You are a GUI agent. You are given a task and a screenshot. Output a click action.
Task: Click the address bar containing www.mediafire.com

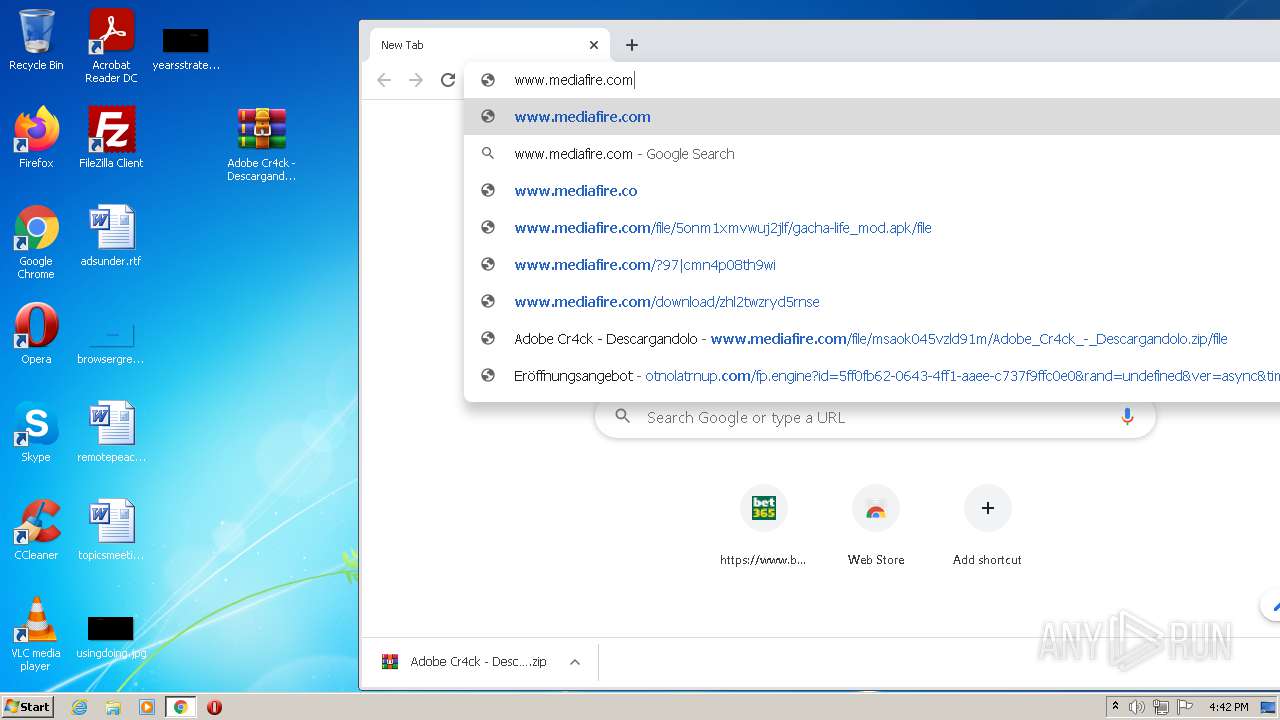point(872,80)
